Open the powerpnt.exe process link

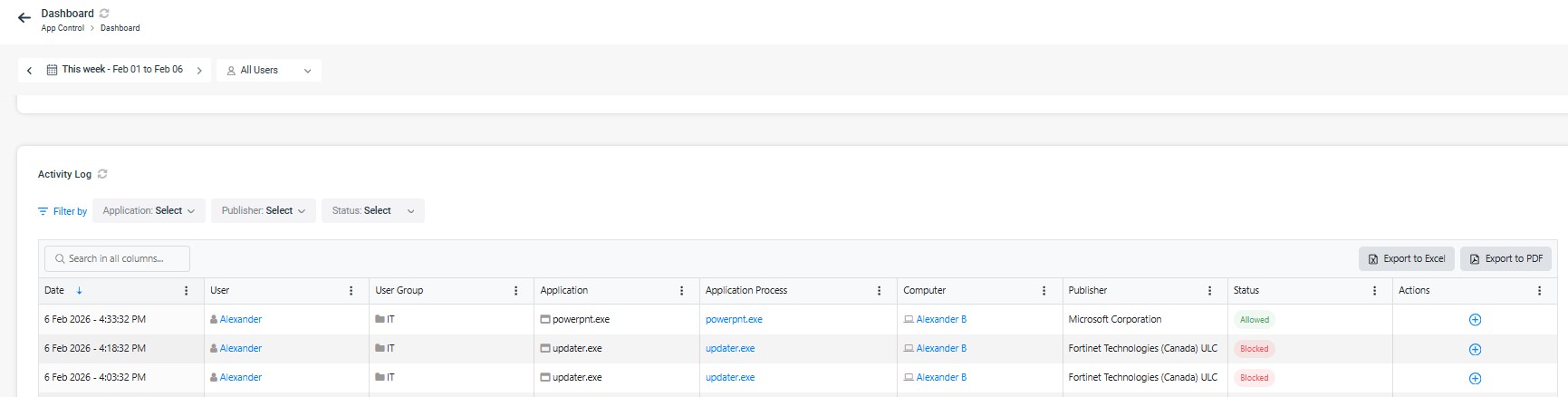pos(734,320)
